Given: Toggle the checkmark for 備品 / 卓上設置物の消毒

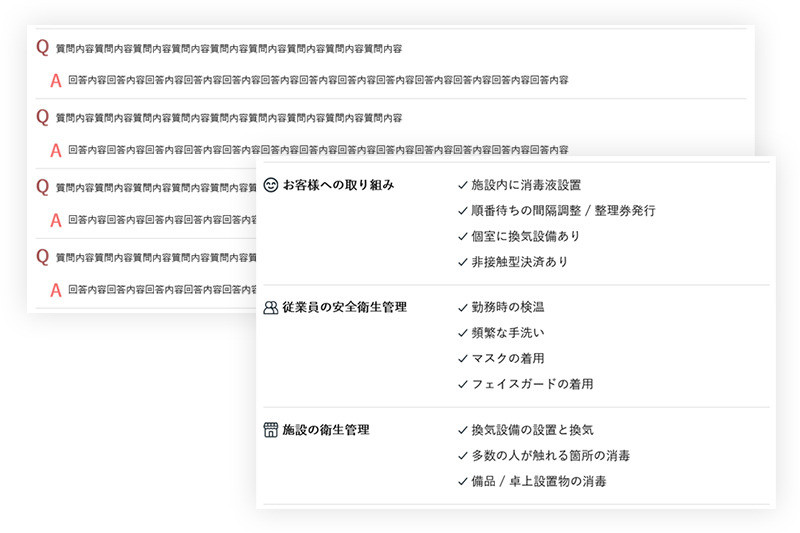Looking at the screenshot, I should 462,481.
